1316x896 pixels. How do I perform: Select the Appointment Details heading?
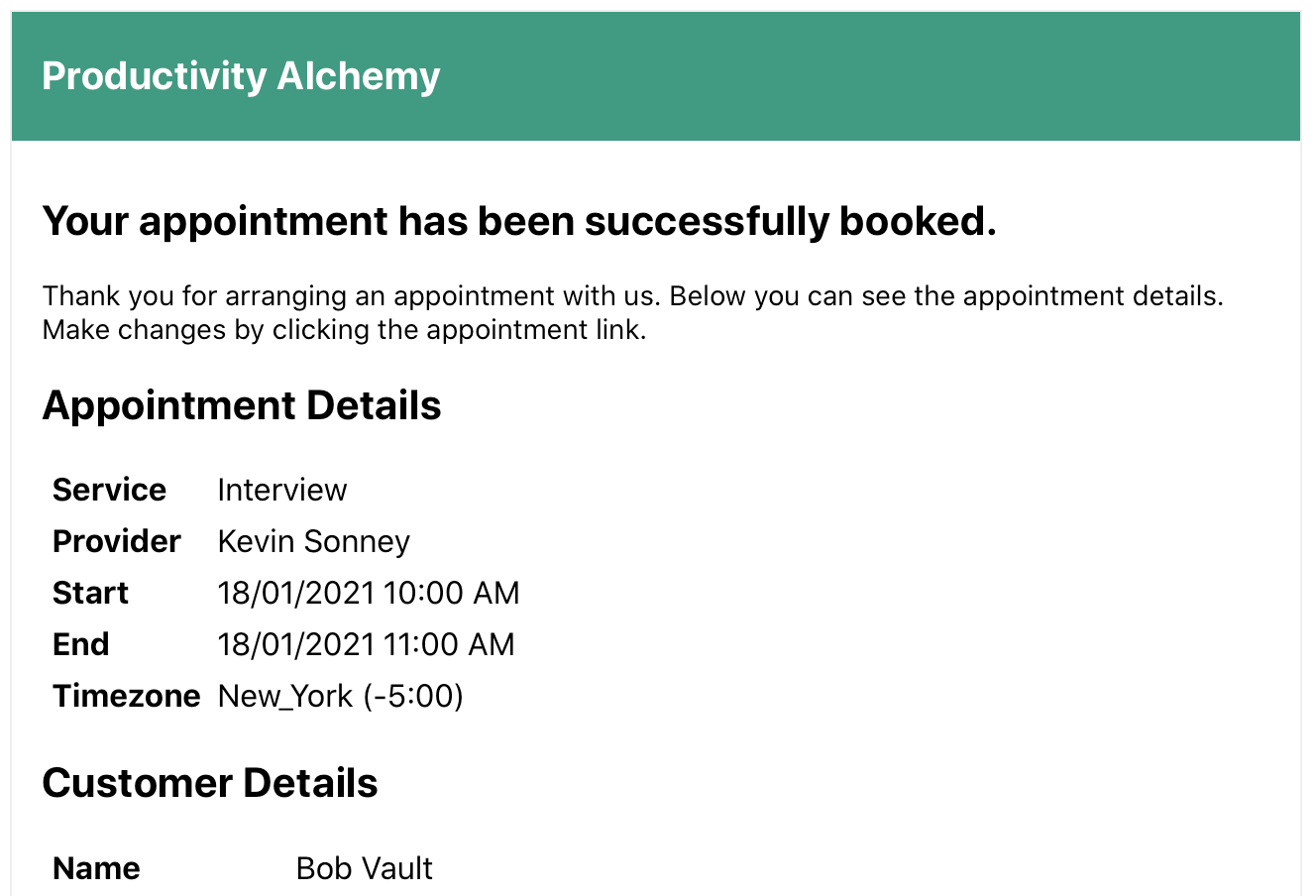pos(242,406)
